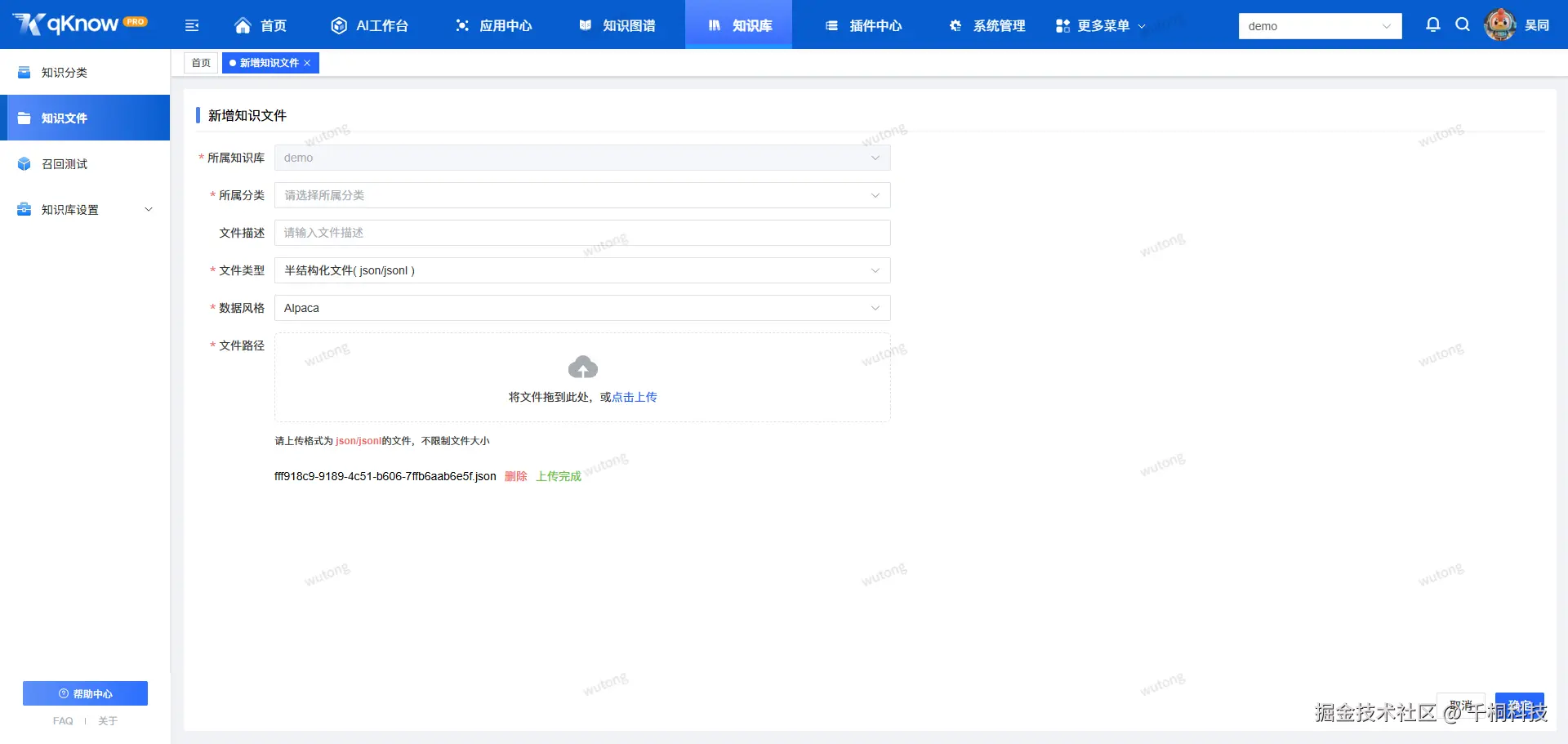Click the 系统管理 gear icon
This screenshot has height=744, width=1568.
click(x=955, y=25)
